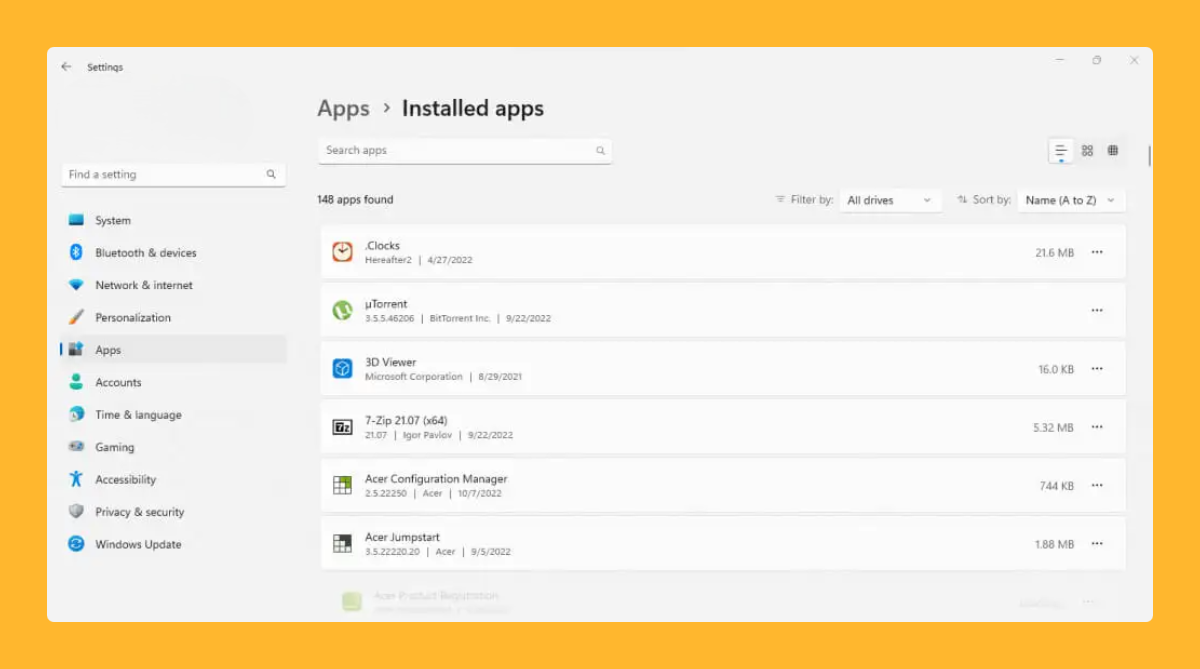
Task: Click the Acer Configuration Manager icon
Action: tap(343, 485)
